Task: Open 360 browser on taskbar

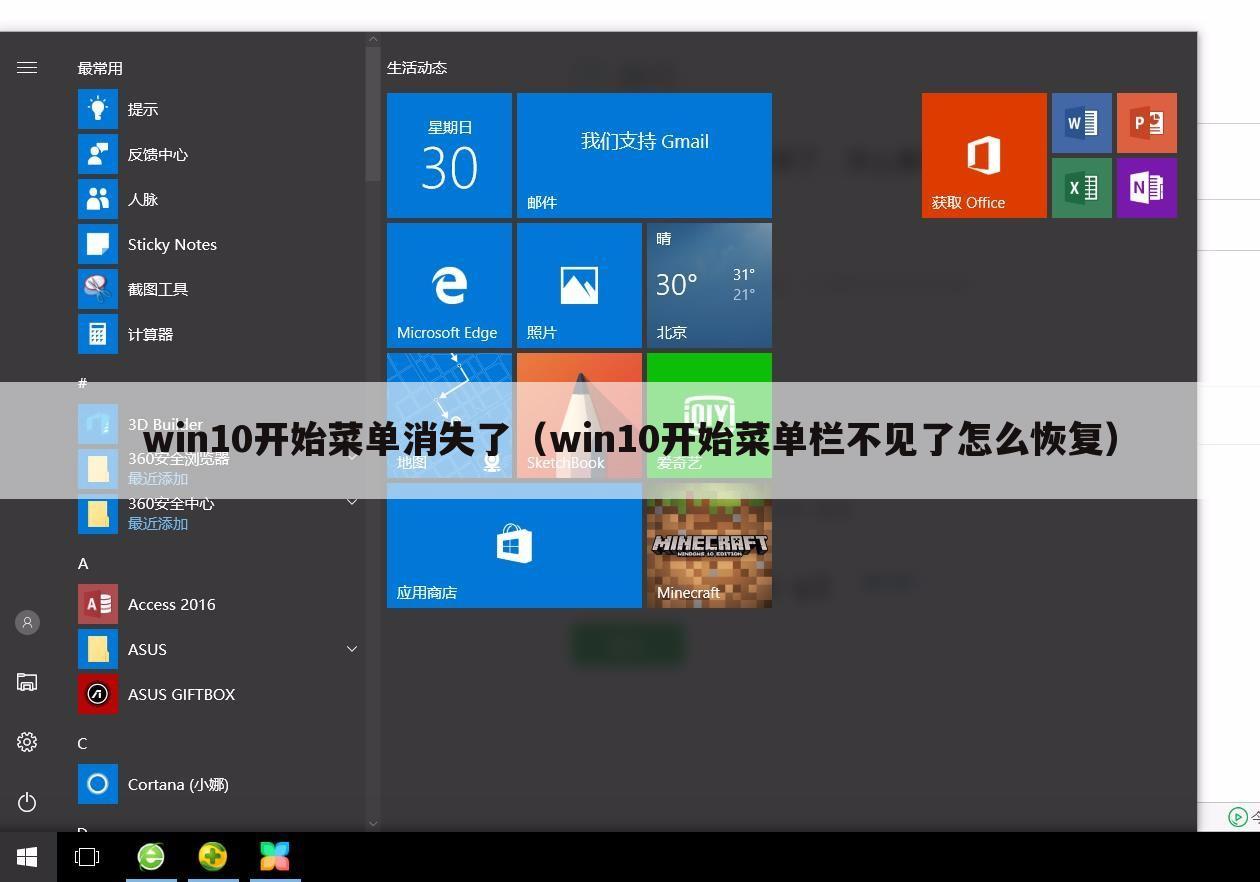Action: click(x=151, y=857)
